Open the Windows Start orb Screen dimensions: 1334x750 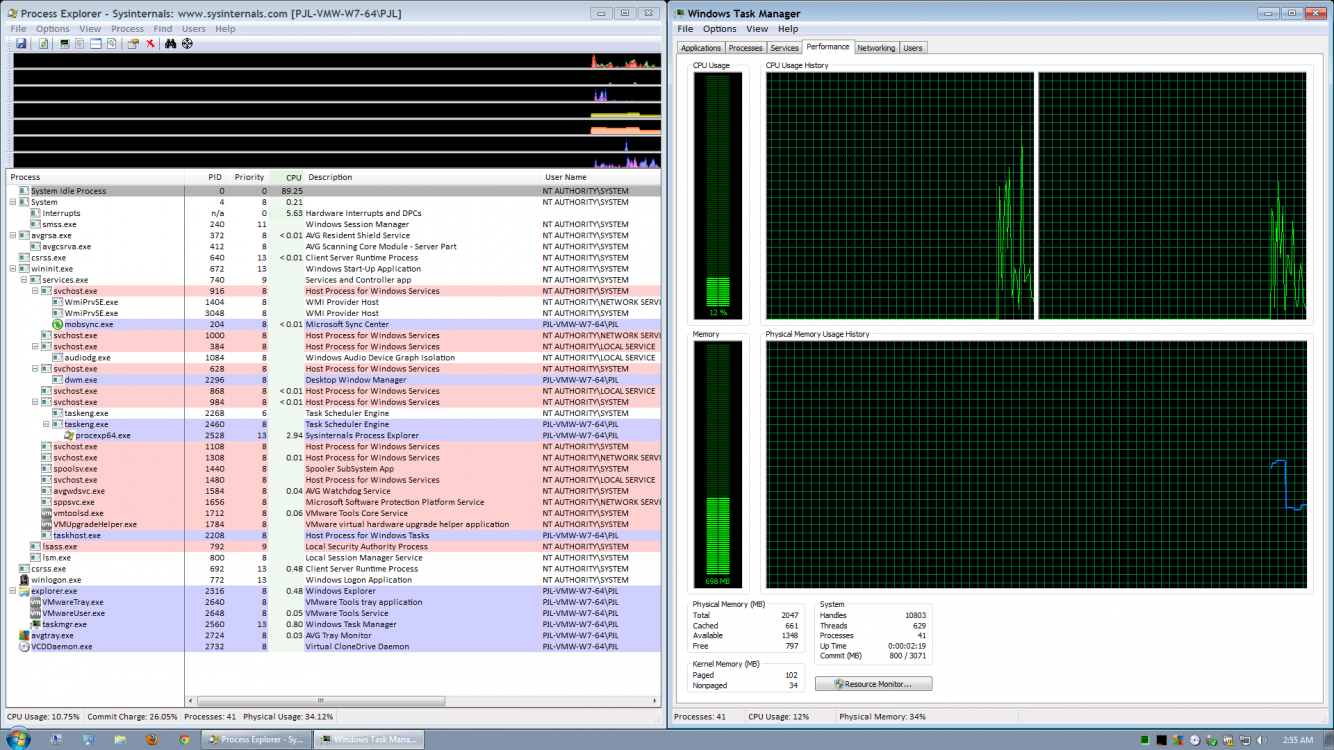(x=19, y=739)
